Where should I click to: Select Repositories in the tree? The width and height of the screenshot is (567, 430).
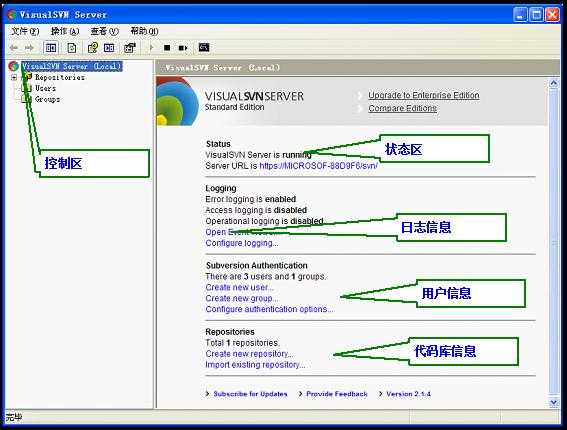point(60,77)
